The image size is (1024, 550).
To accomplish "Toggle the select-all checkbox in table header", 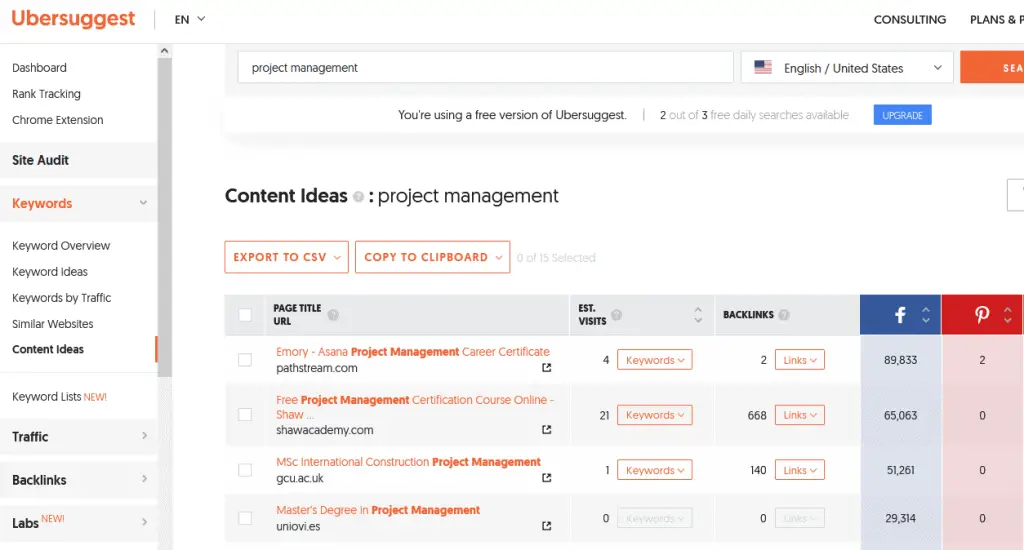I will click(245, 315).
